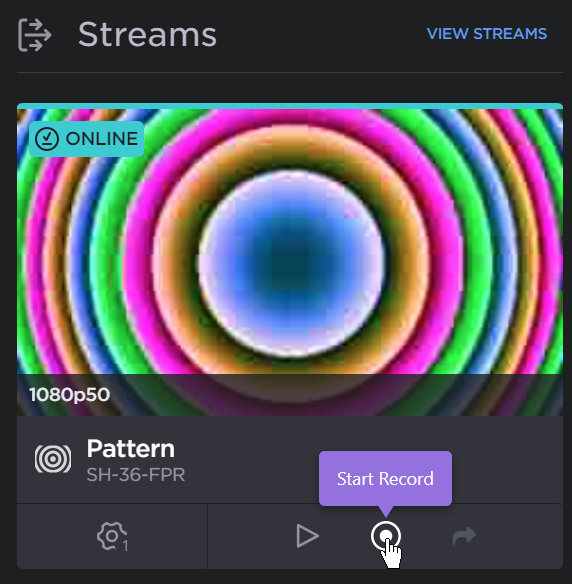Click the checkmark icon in ONLINE badge
Screen dimensions: 572x584
tap(47, 139)
